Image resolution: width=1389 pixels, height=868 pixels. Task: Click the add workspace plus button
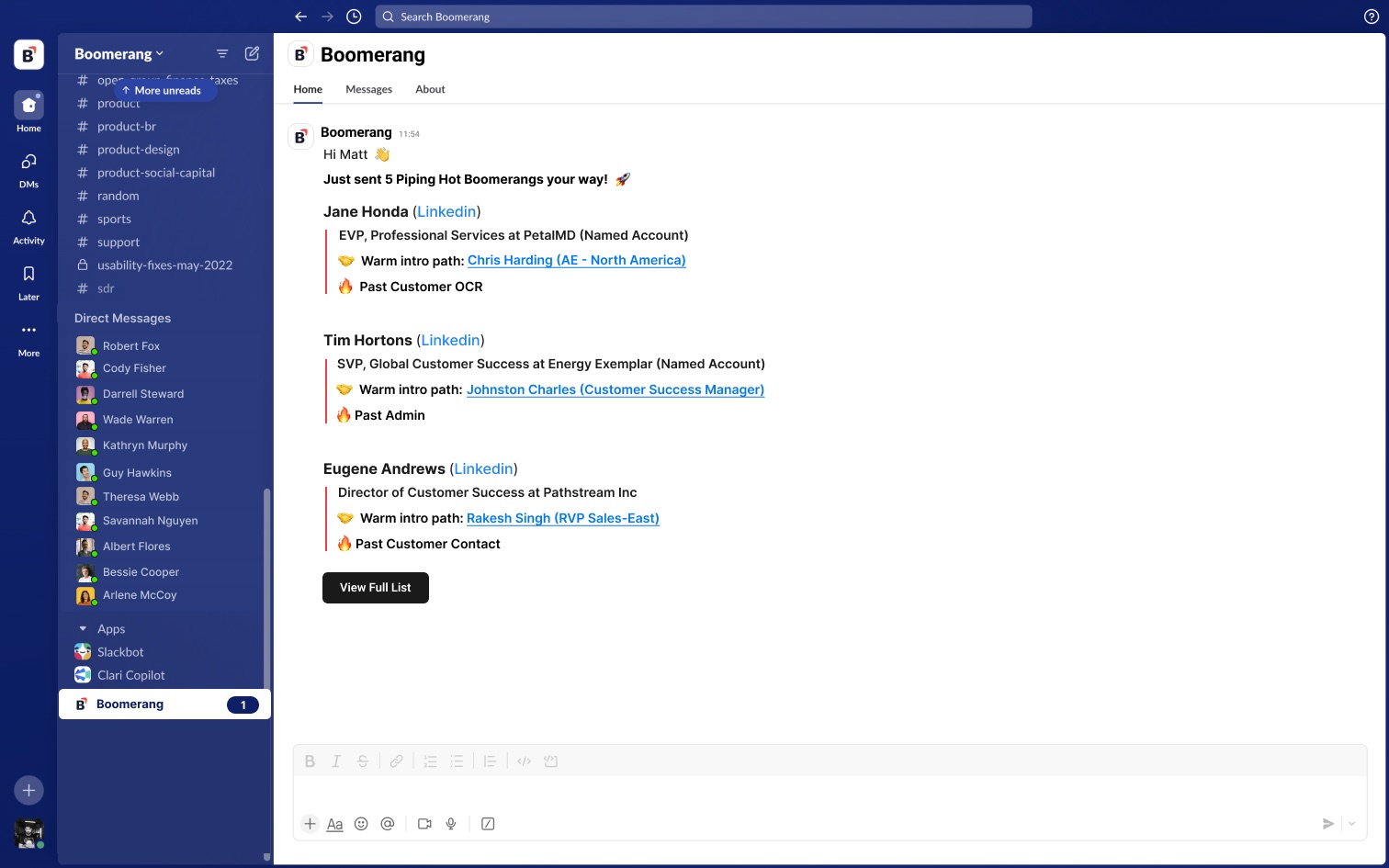[x=28, y=790]
